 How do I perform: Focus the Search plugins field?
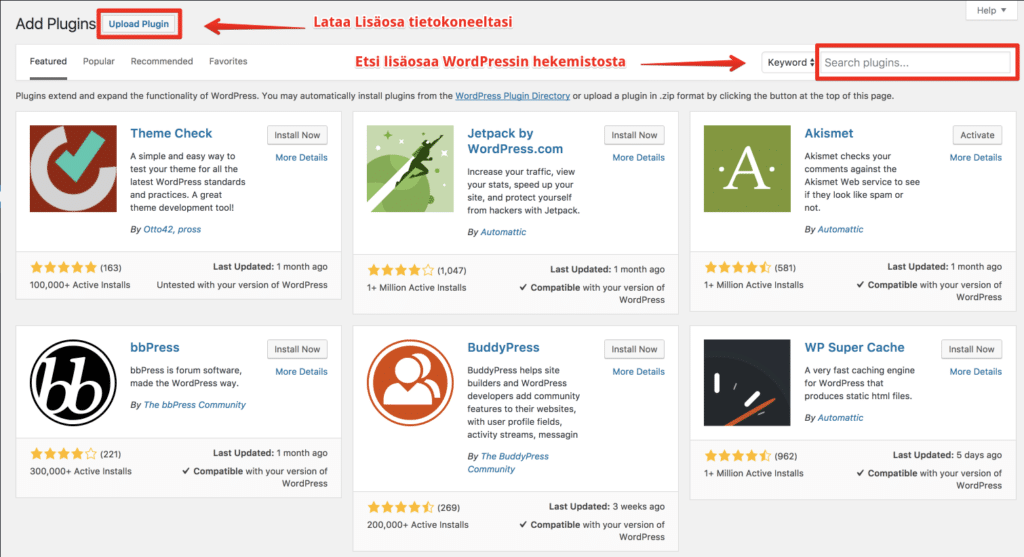click(914, 63)
